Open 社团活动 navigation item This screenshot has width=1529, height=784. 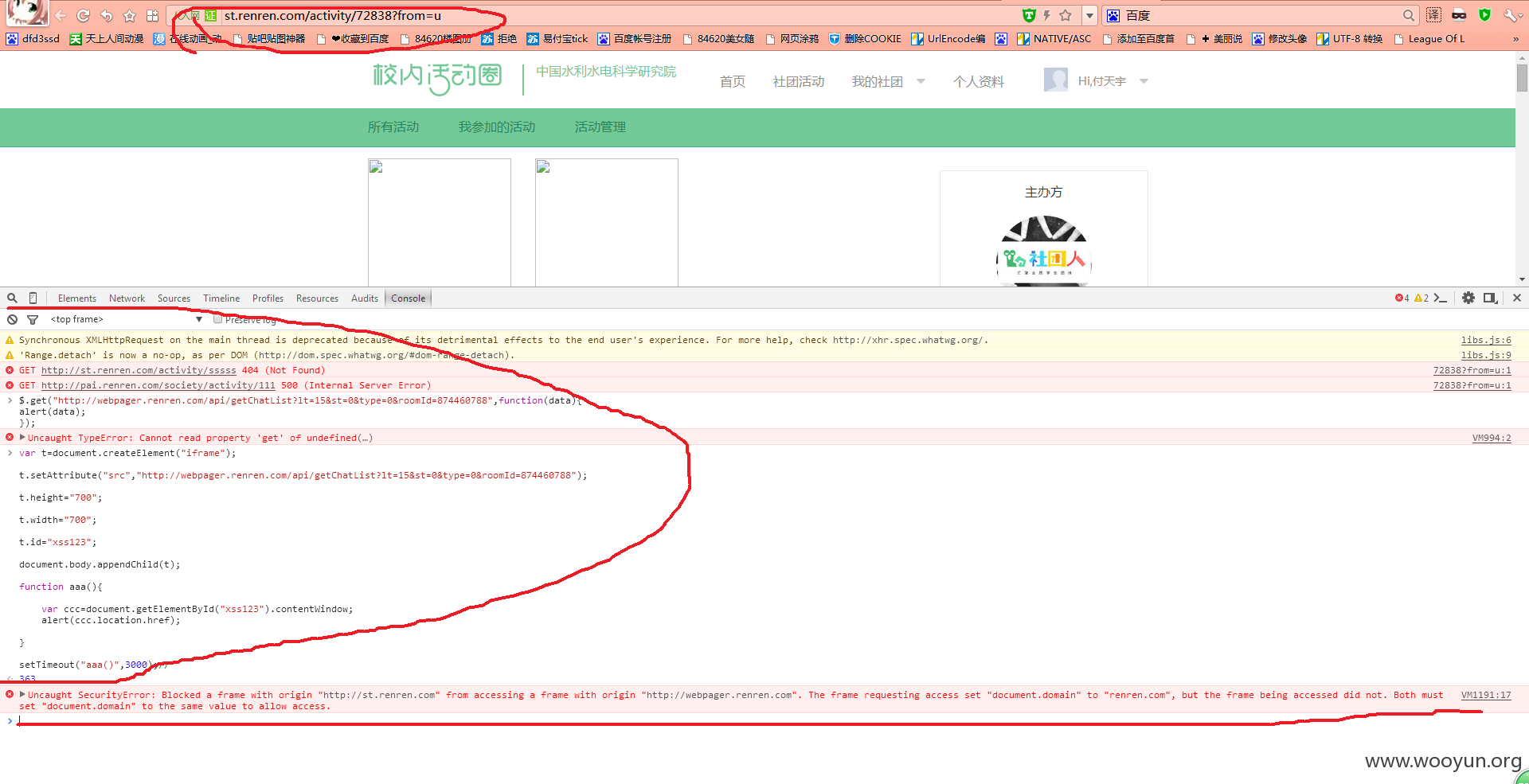tap(798, 81)
